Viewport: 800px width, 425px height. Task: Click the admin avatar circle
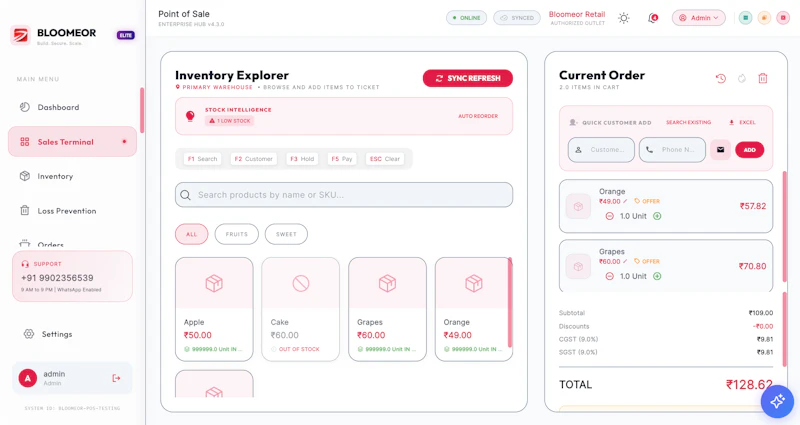coord(28,378)
